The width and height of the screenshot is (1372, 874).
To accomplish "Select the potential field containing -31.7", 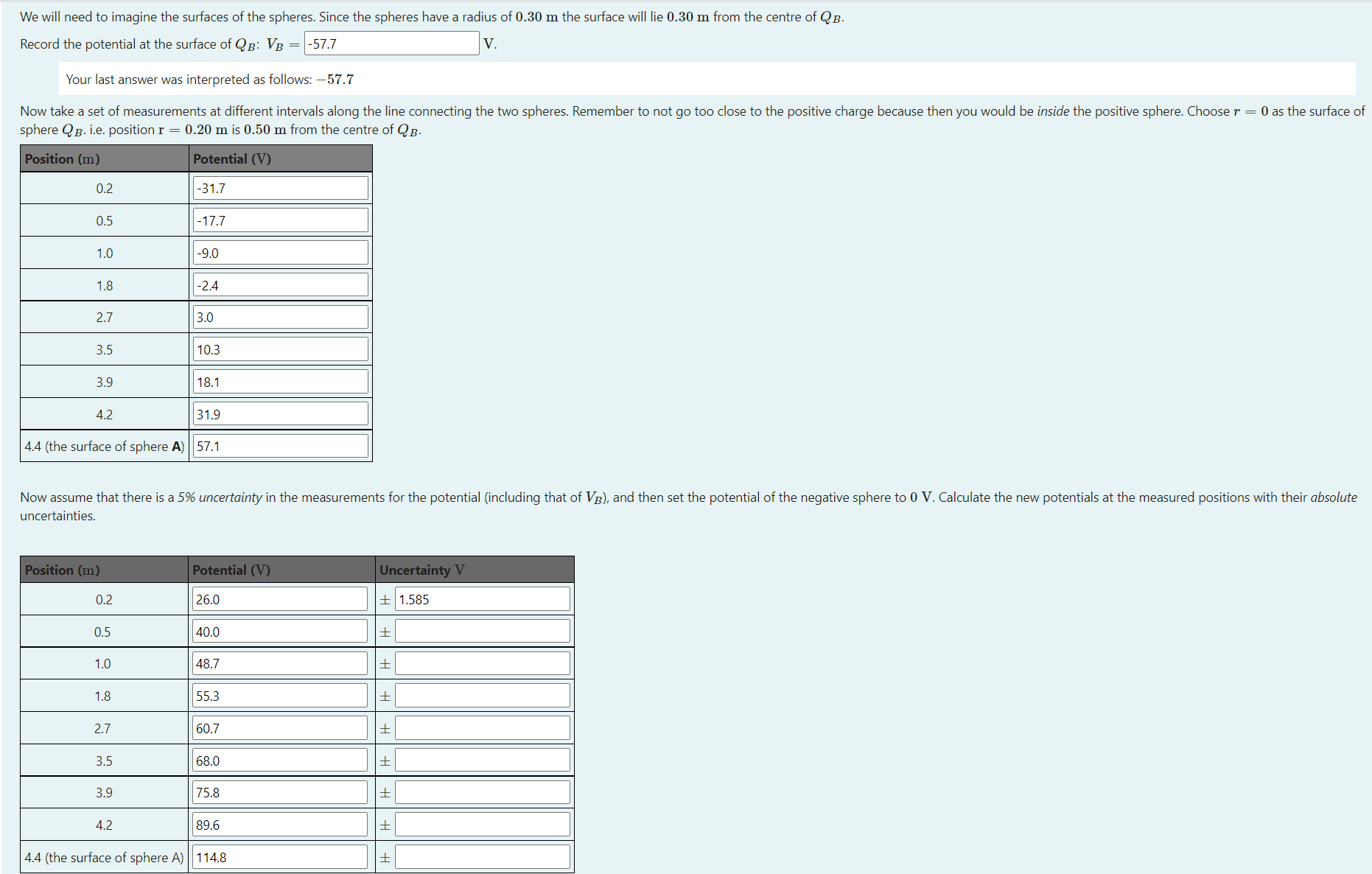I will click(281, 188).
